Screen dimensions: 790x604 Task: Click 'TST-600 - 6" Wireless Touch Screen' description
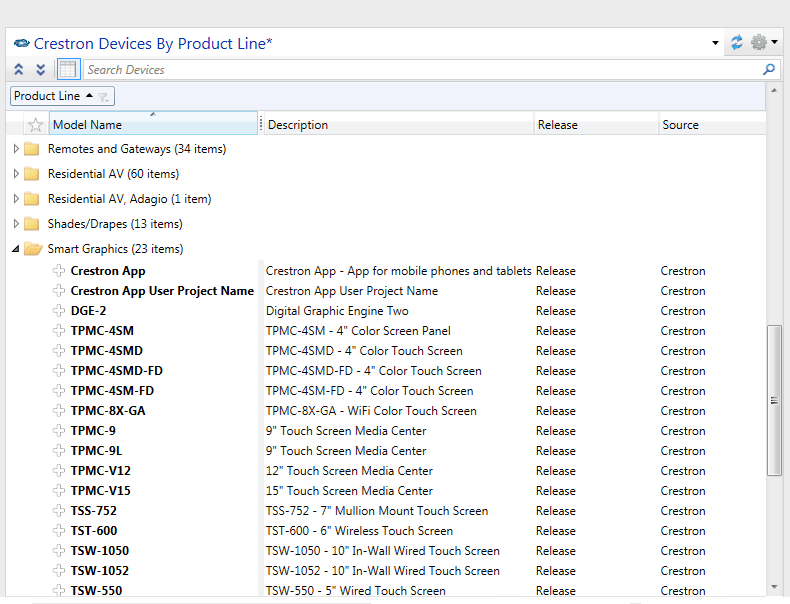(359, 530)
